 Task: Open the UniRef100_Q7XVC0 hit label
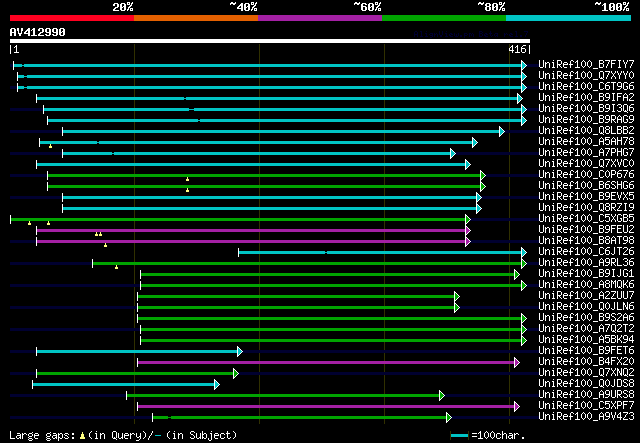click(x=586, y=164)
